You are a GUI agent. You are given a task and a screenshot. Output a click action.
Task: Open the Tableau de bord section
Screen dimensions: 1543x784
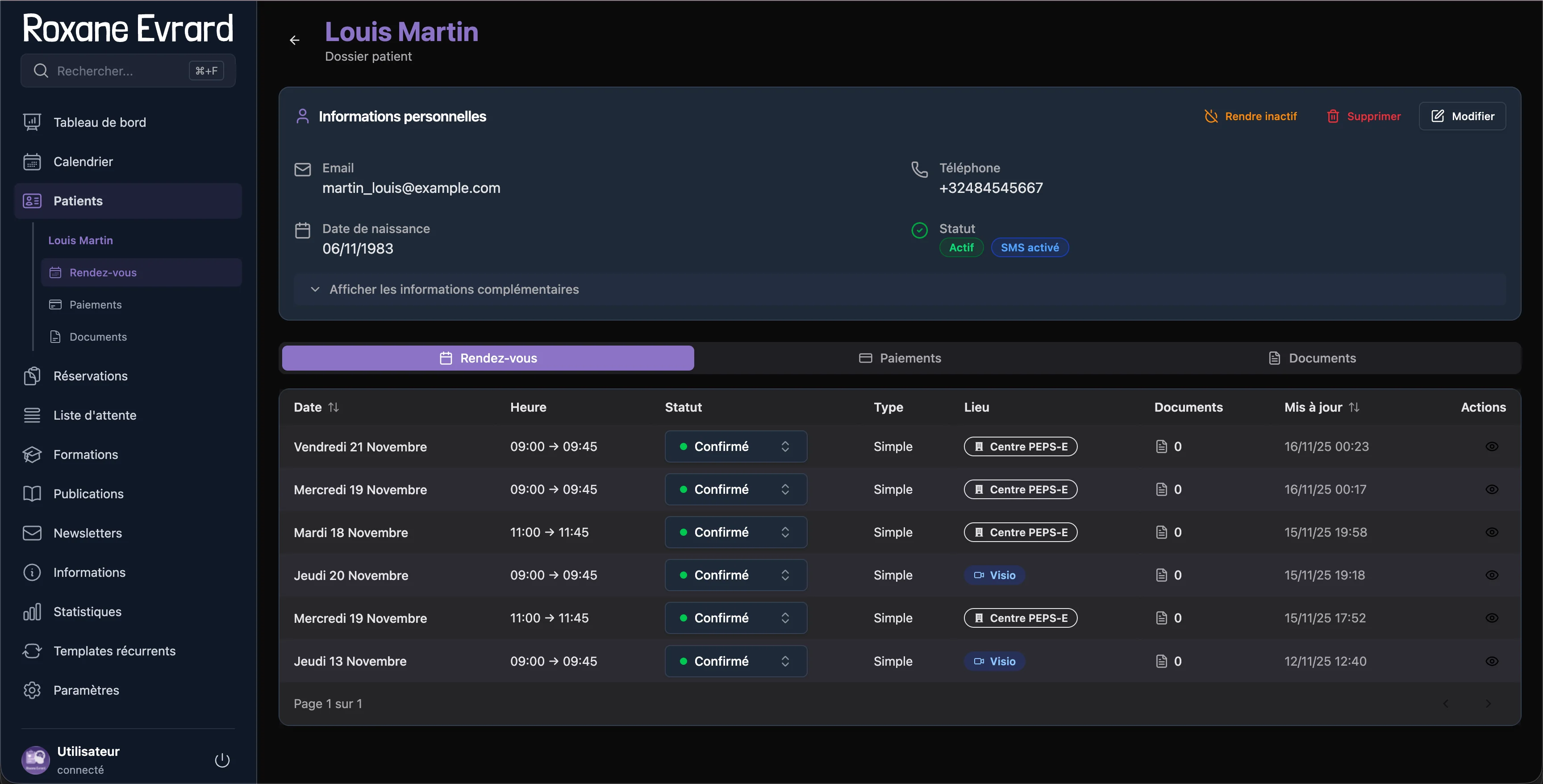[100, 121]
